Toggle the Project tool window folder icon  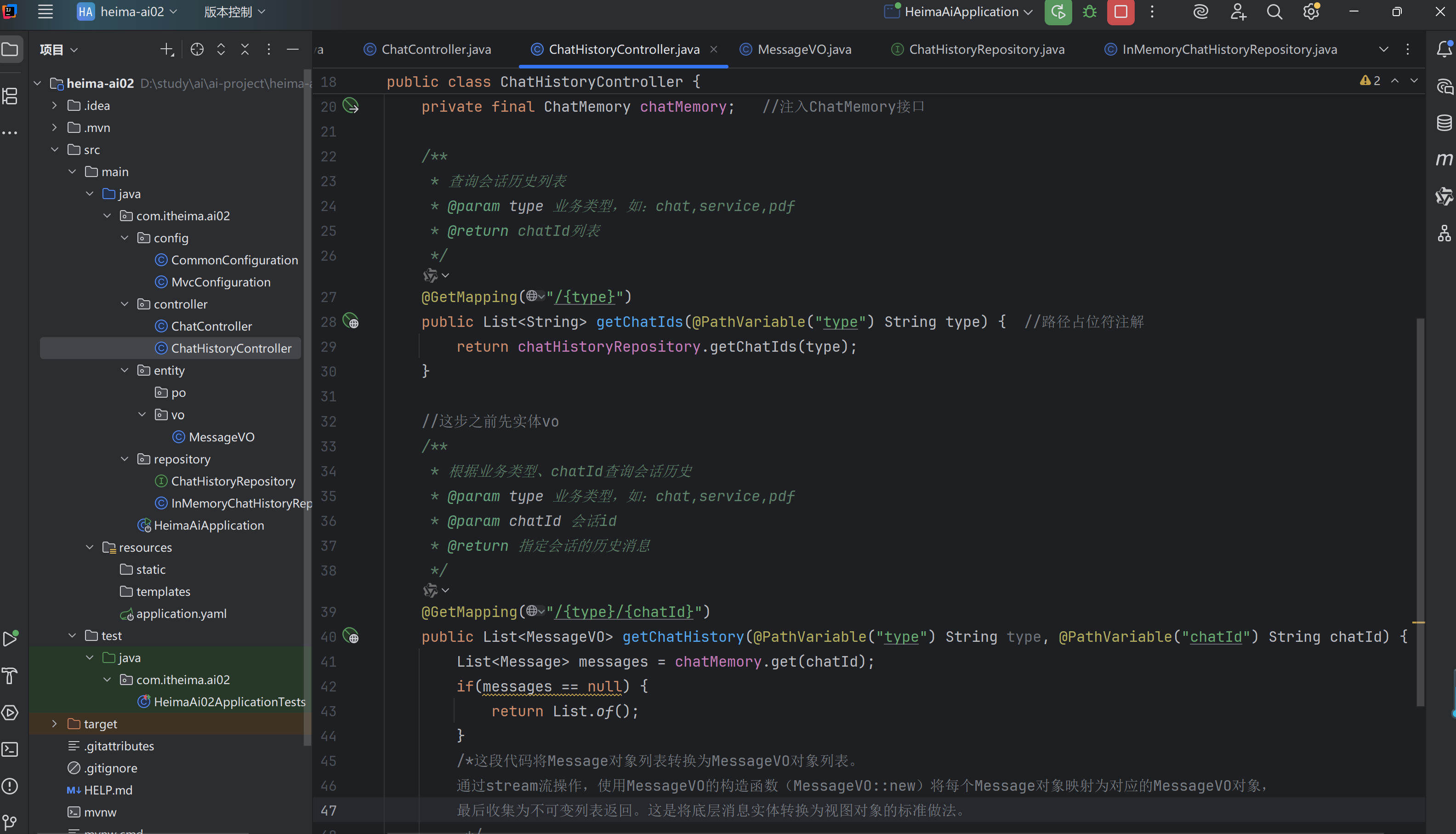pyautogui.click(x=10, y=50)
